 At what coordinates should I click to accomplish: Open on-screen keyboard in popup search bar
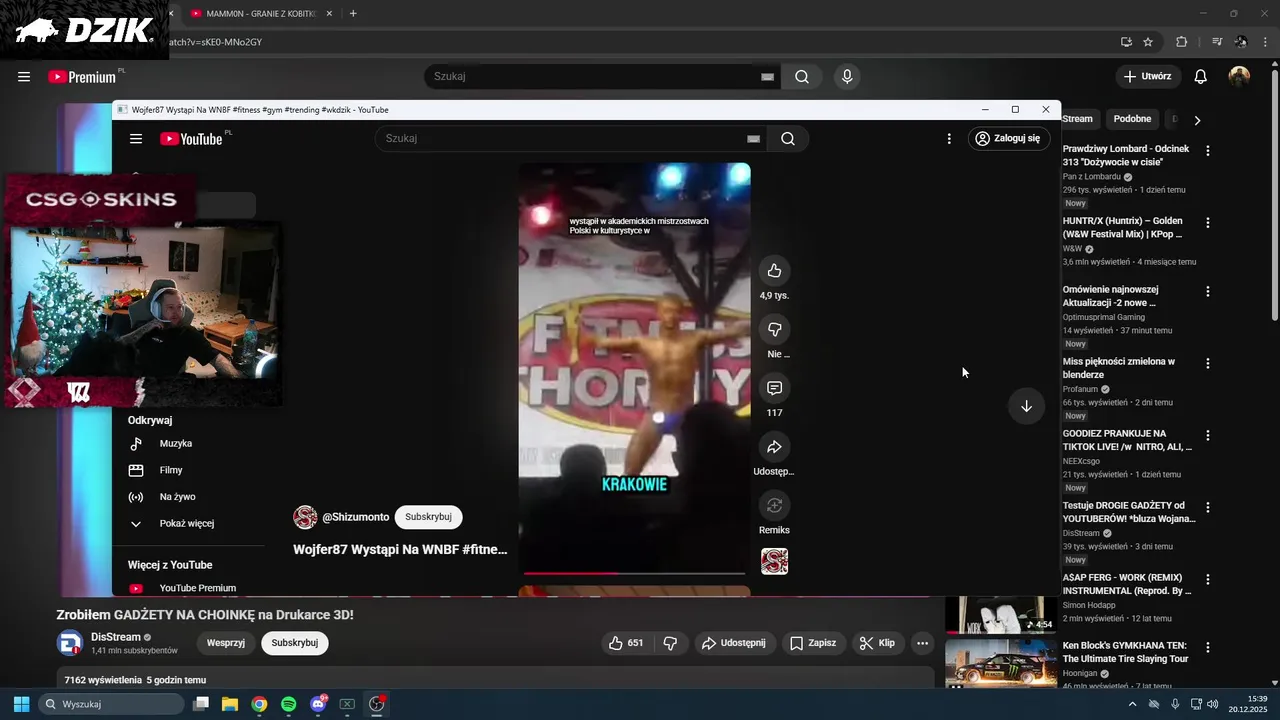click(753, 139)
